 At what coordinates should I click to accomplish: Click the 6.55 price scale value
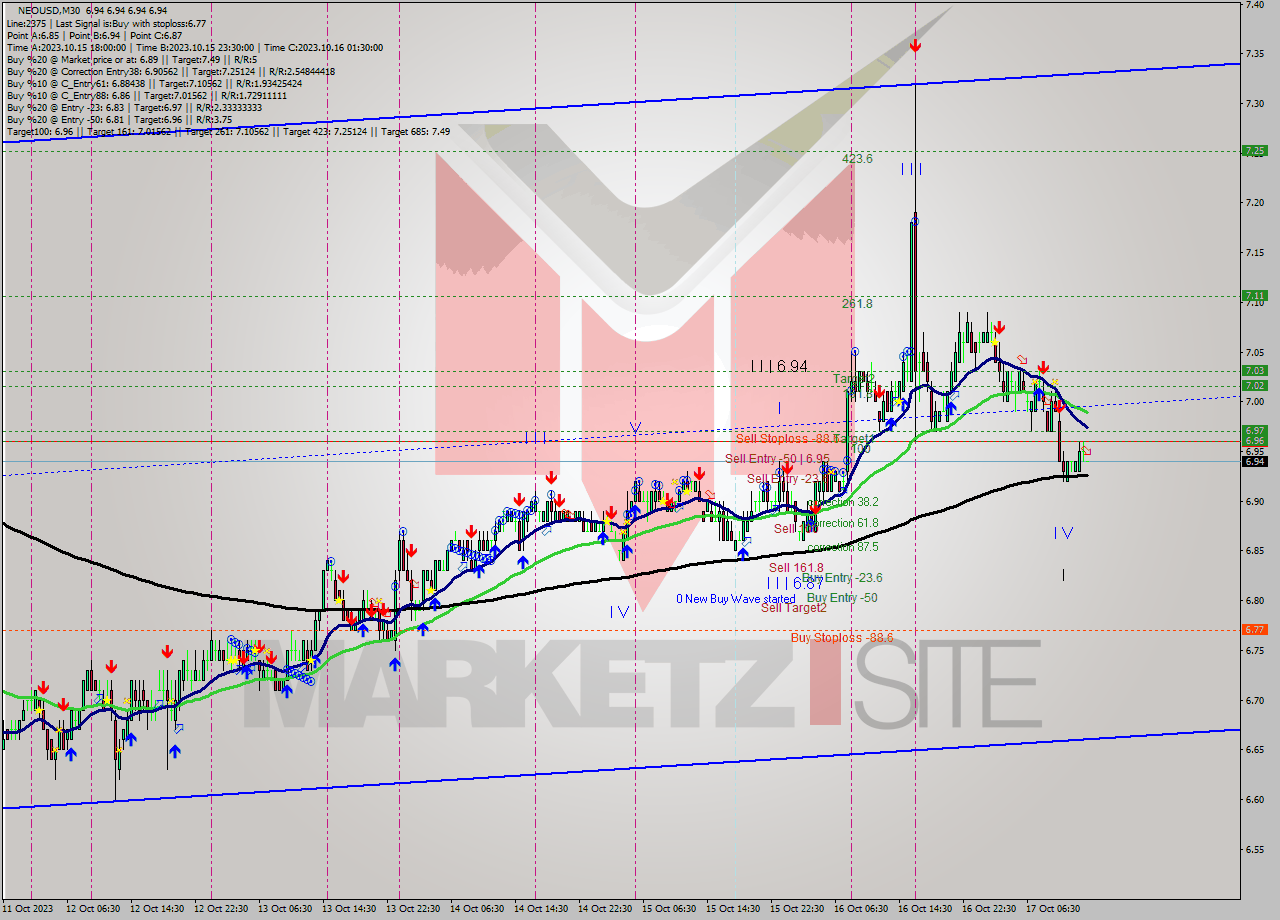pyautogui.click(x=1254, y=849)
